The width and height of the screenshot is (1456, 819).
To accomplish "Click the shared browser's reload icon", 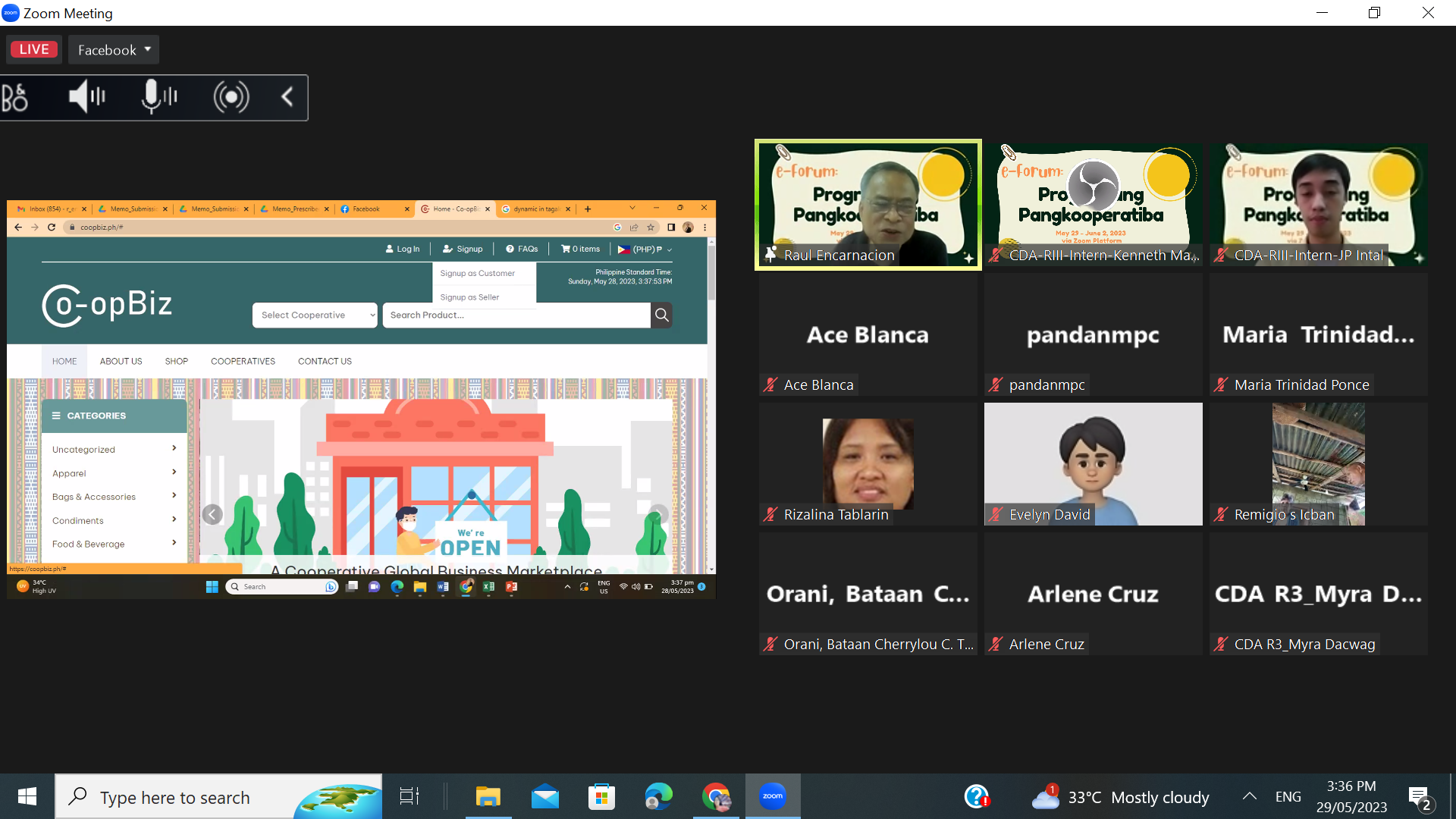I will tap(52, 227).
